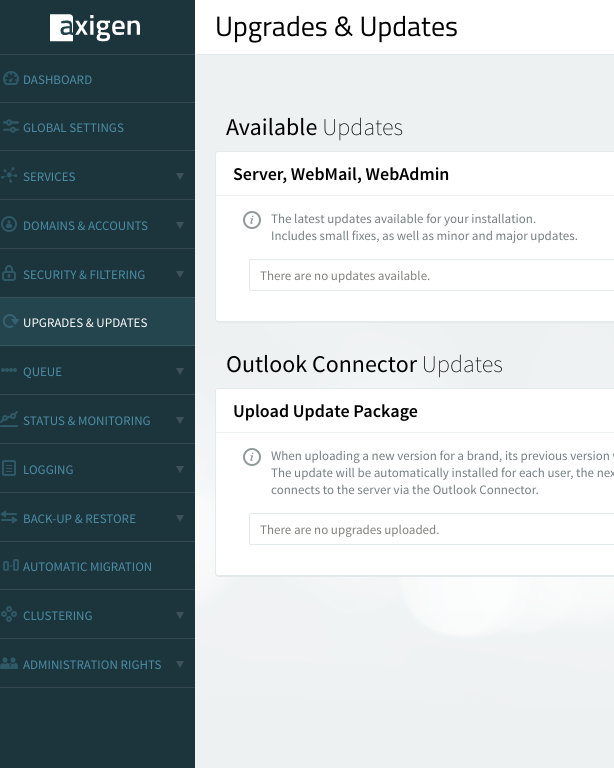Click the Upload Update Package header
This screenshot has width=614, height=768.
tap(325, 411)
